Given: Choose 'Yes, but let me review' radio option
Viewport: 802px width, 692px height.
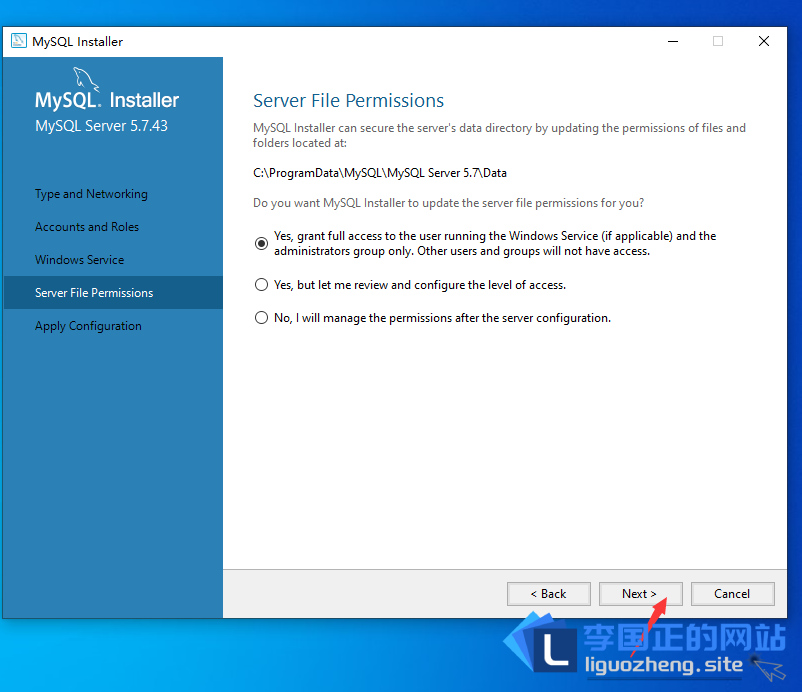Looking at the screenshot, I should pos(261,285).
